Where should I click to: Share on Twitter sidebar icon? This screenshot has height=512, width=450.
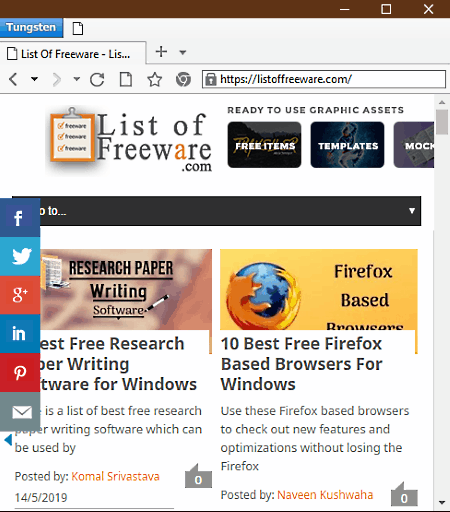click(19, 256)
